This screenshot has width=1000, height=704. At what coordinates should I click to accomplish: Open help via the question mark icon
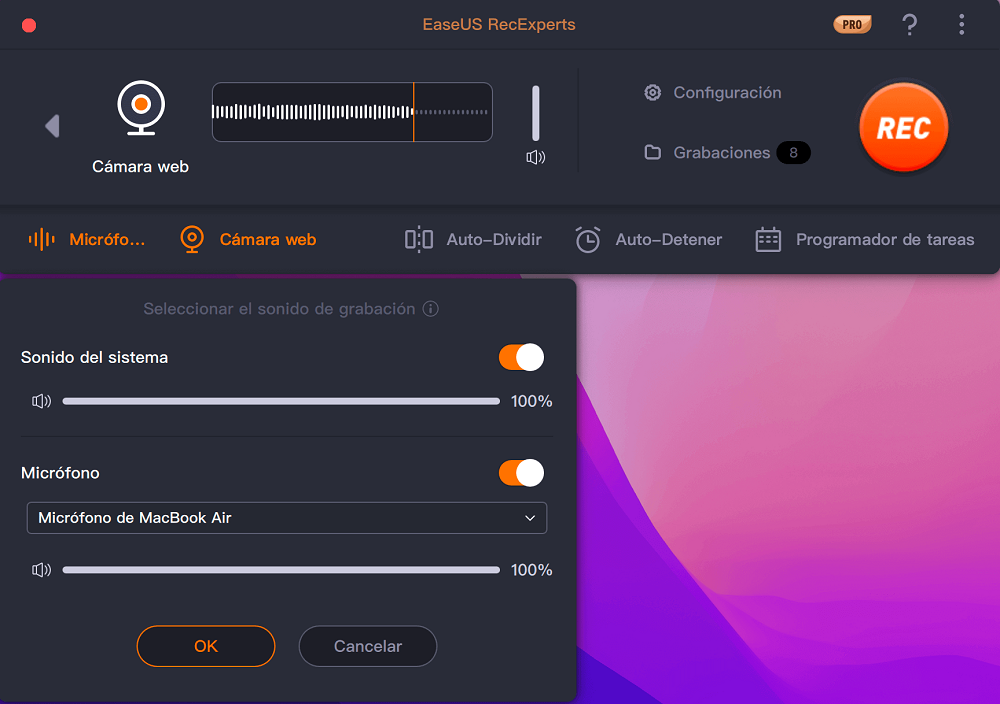pos(909,25)
